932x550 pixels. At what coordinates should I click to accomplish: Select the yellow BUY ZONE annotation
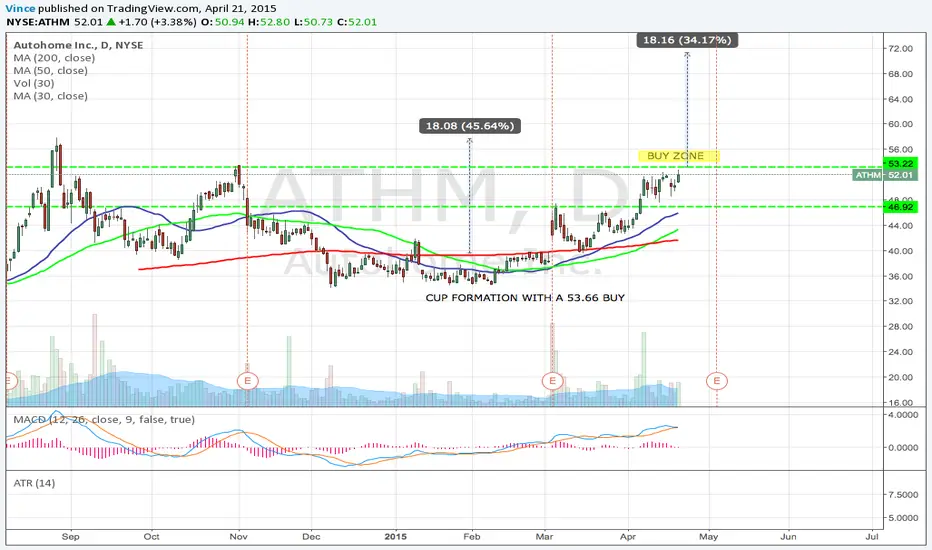[x=678, y=156]
